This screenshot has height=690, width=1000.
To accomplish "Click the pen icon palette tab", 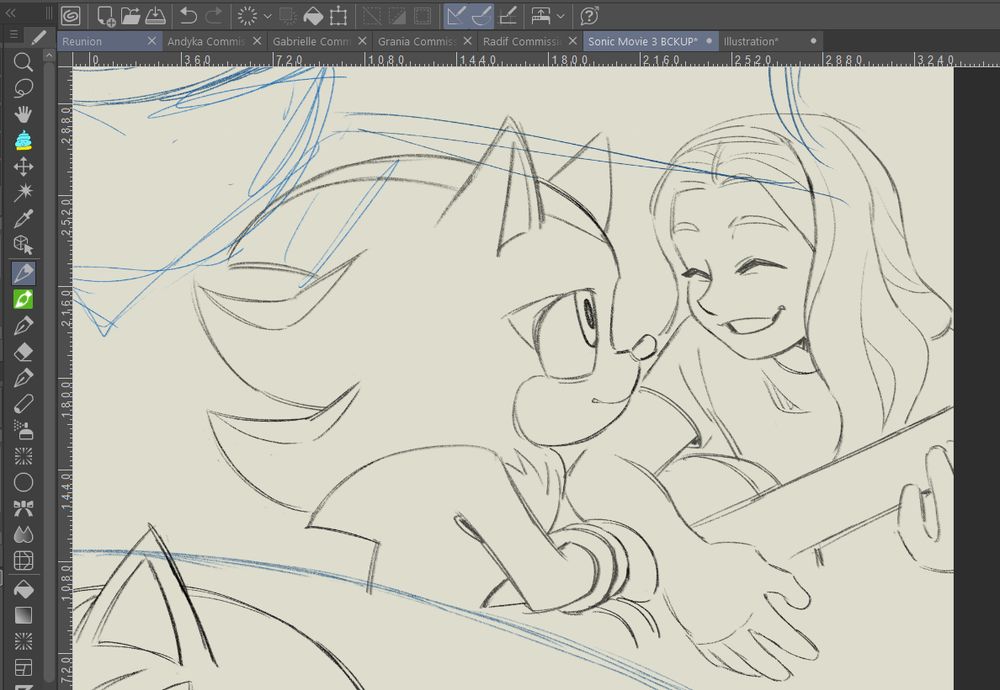I will [39, 38].
